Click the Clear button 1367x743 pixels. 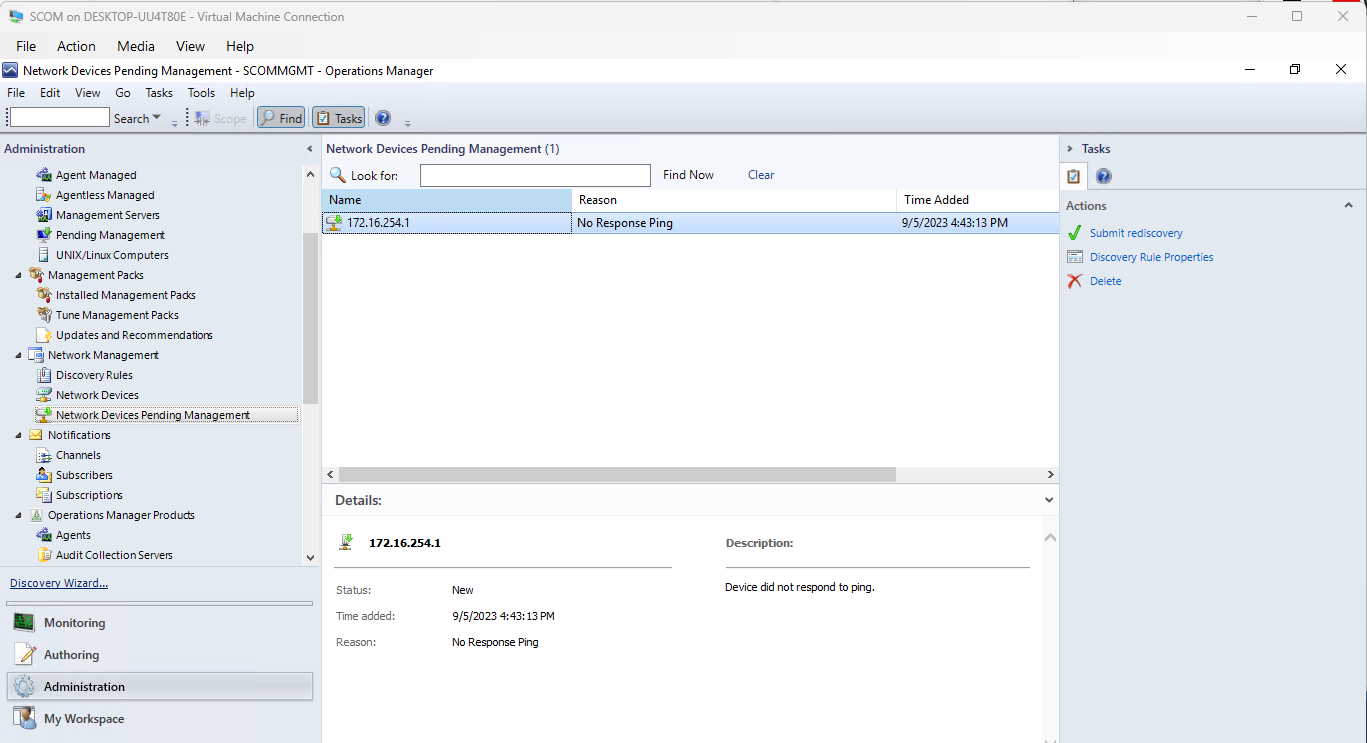tap(761, 175)
